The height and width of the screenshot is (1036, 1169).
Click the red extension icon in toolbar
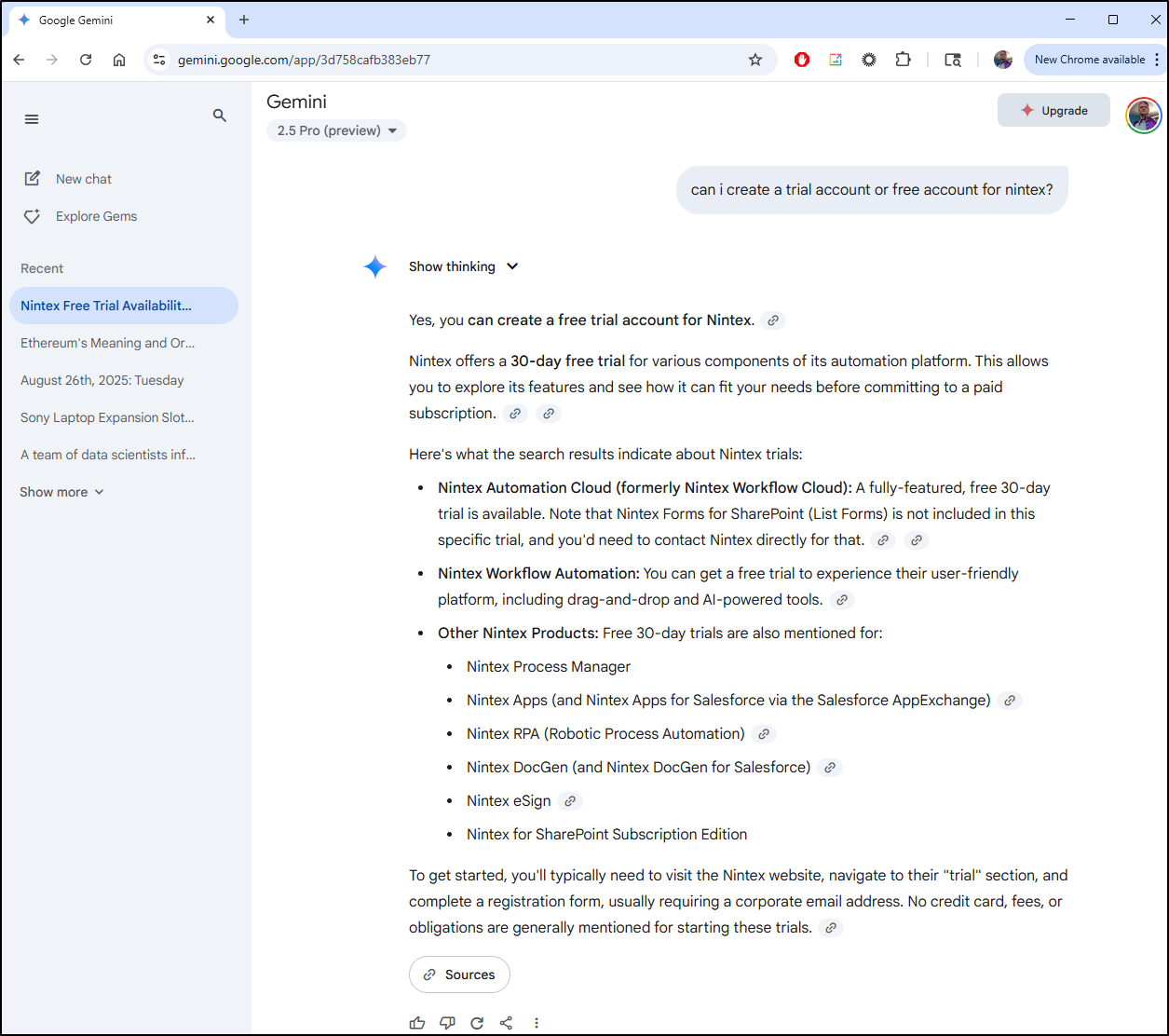(x=802, y=60)
